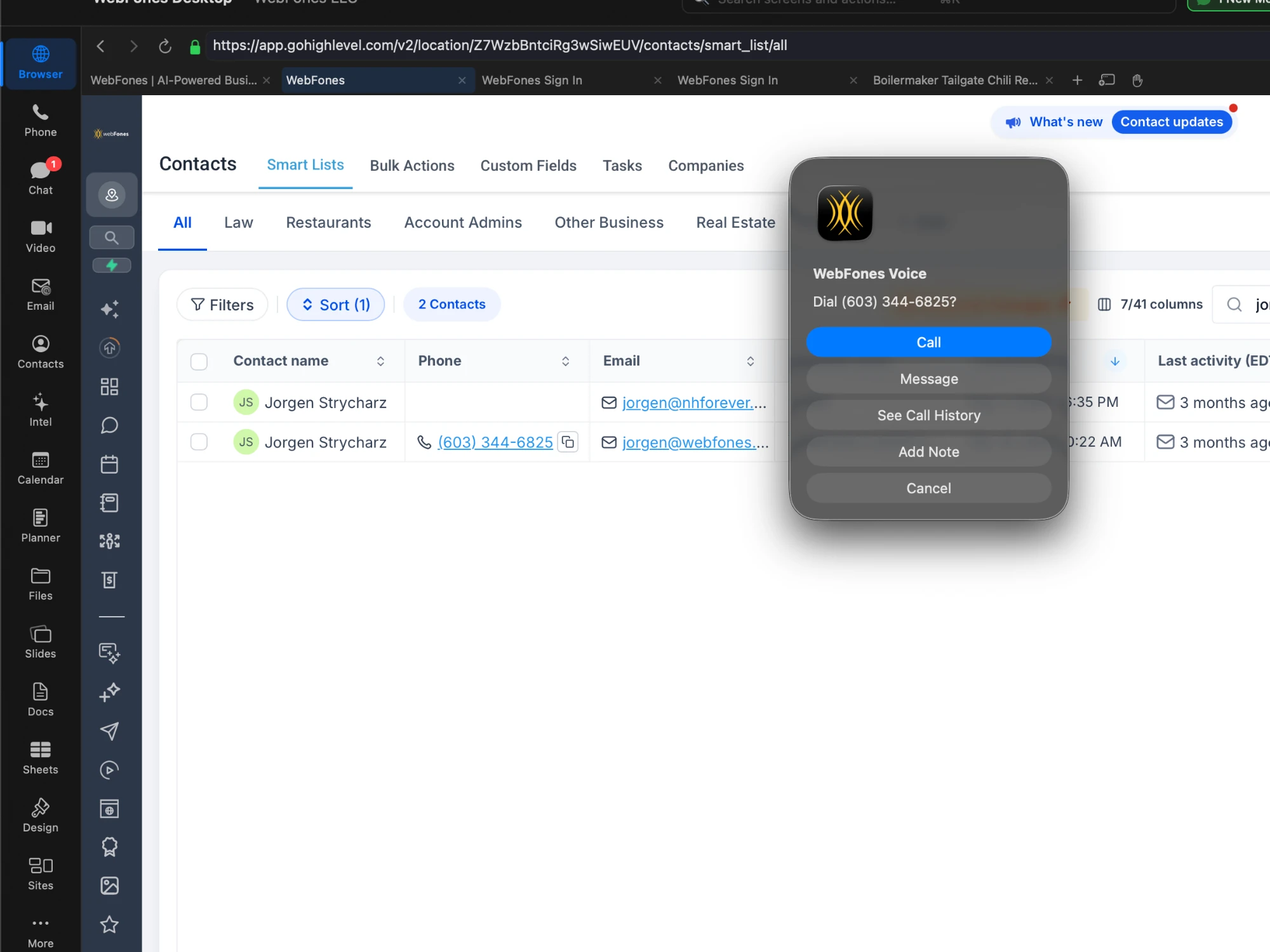Open the Email app in sidebar
1270x952 pixels.
[41, 294]
